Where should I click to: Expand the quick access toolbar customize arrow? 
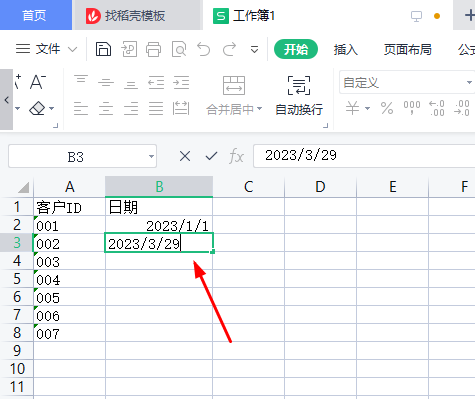(x=254, y=50)
